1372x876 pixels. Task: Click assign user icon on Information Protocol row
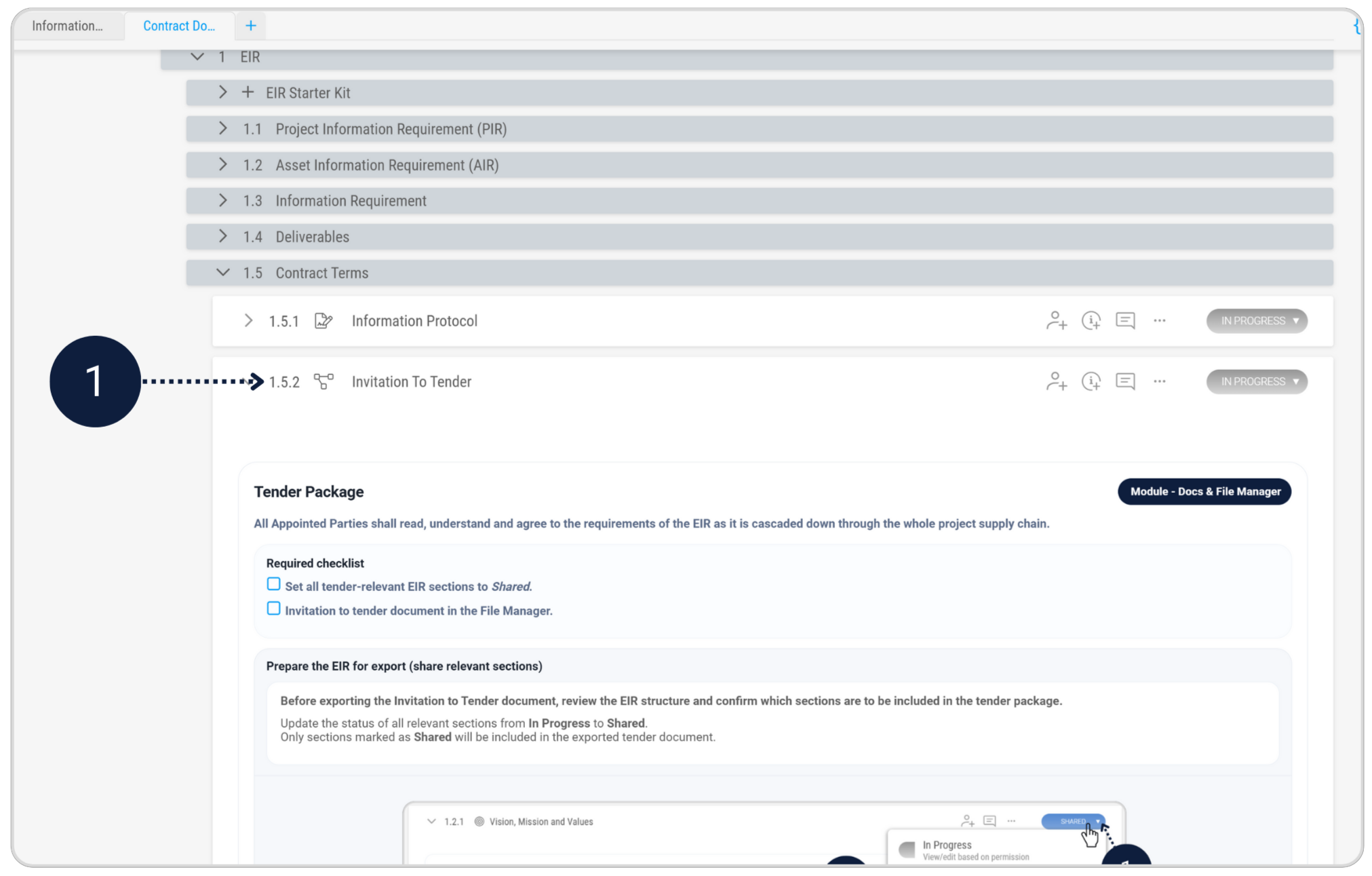click(x=1056, y=321)
